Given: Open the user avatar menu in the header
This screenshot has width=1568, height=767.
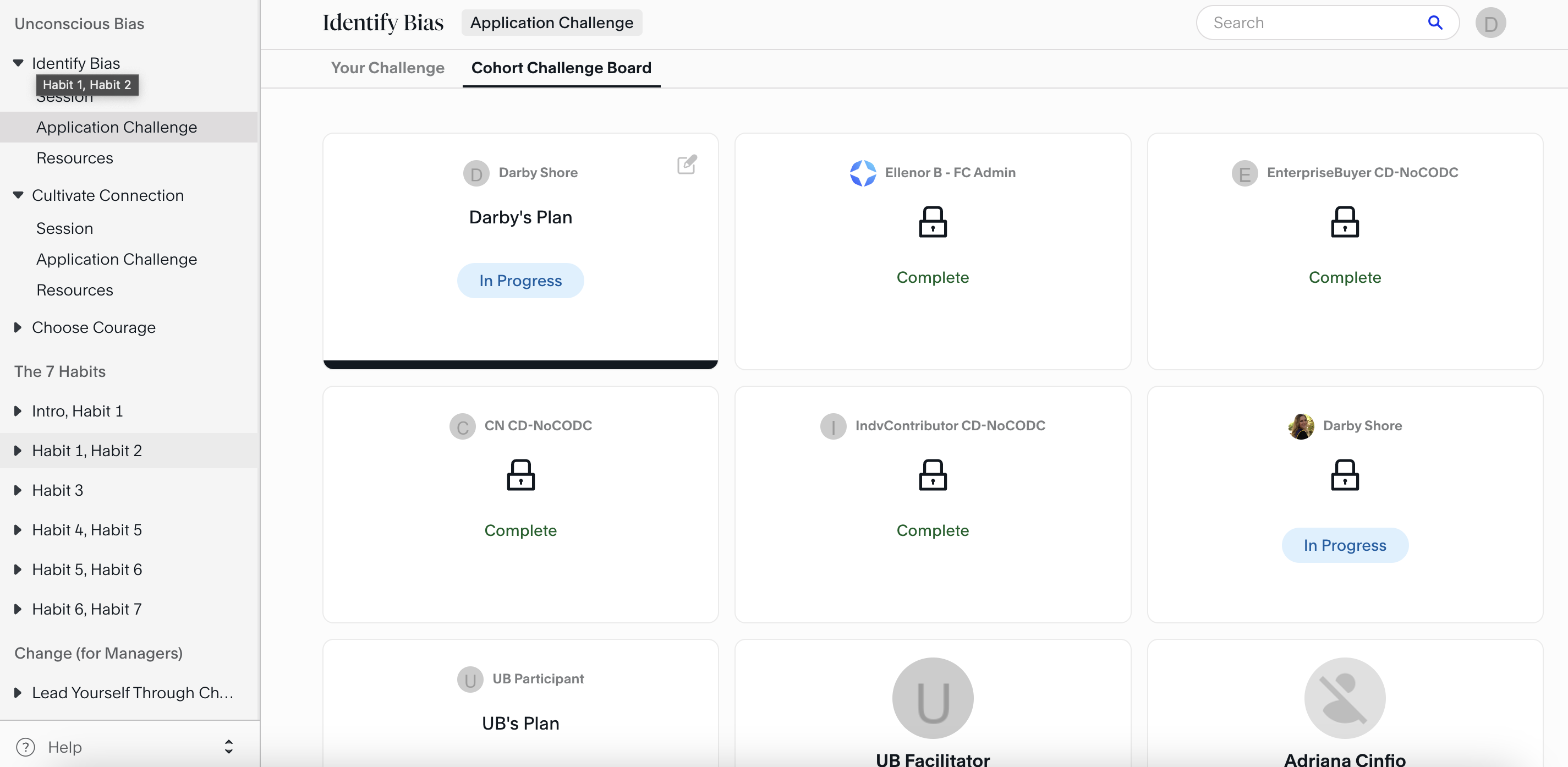Looking at the screenshot, I should pyautogui.click(x=1490, y=23).
